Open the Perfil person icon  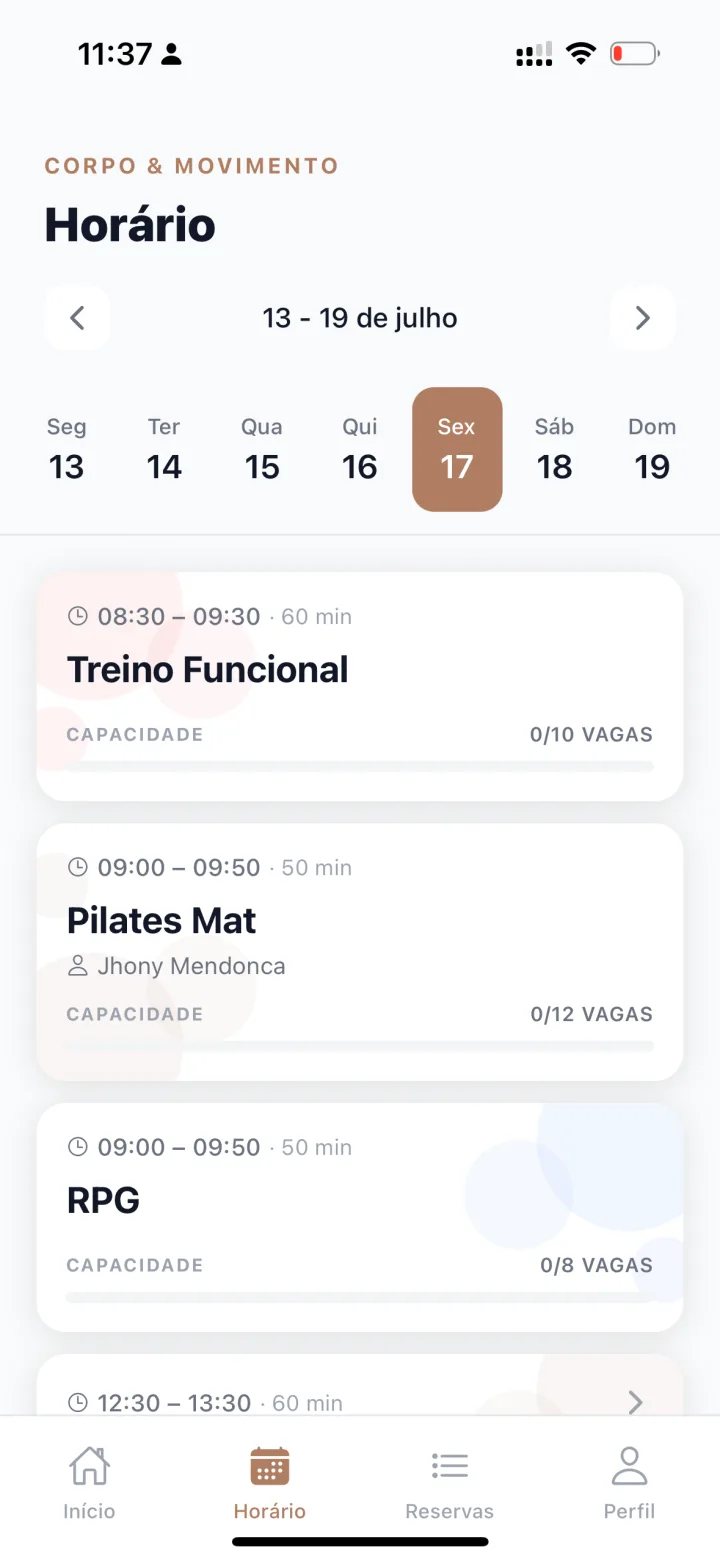tap(629, 1466)
